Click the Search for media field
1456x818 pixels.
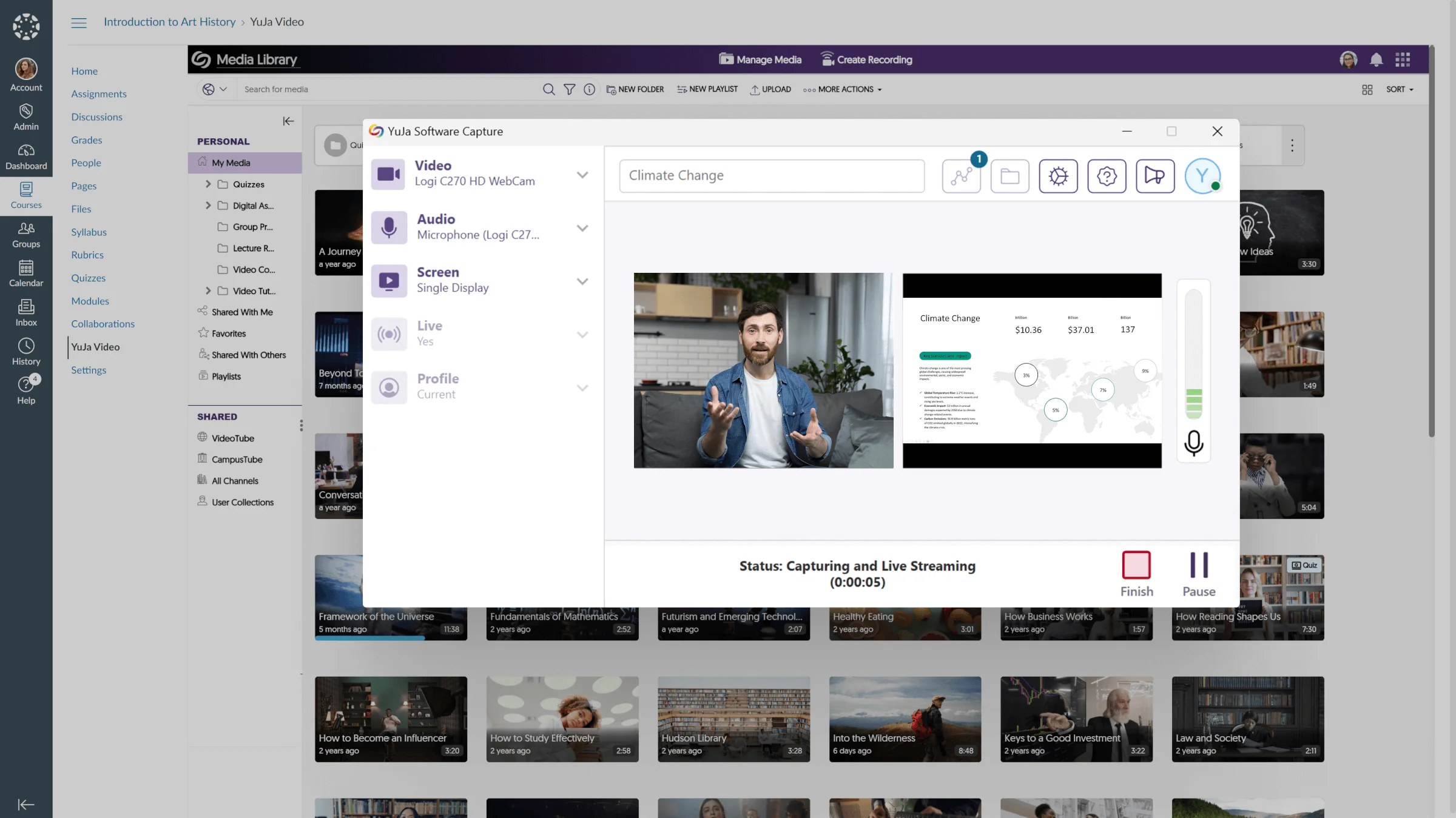point(388,89)
